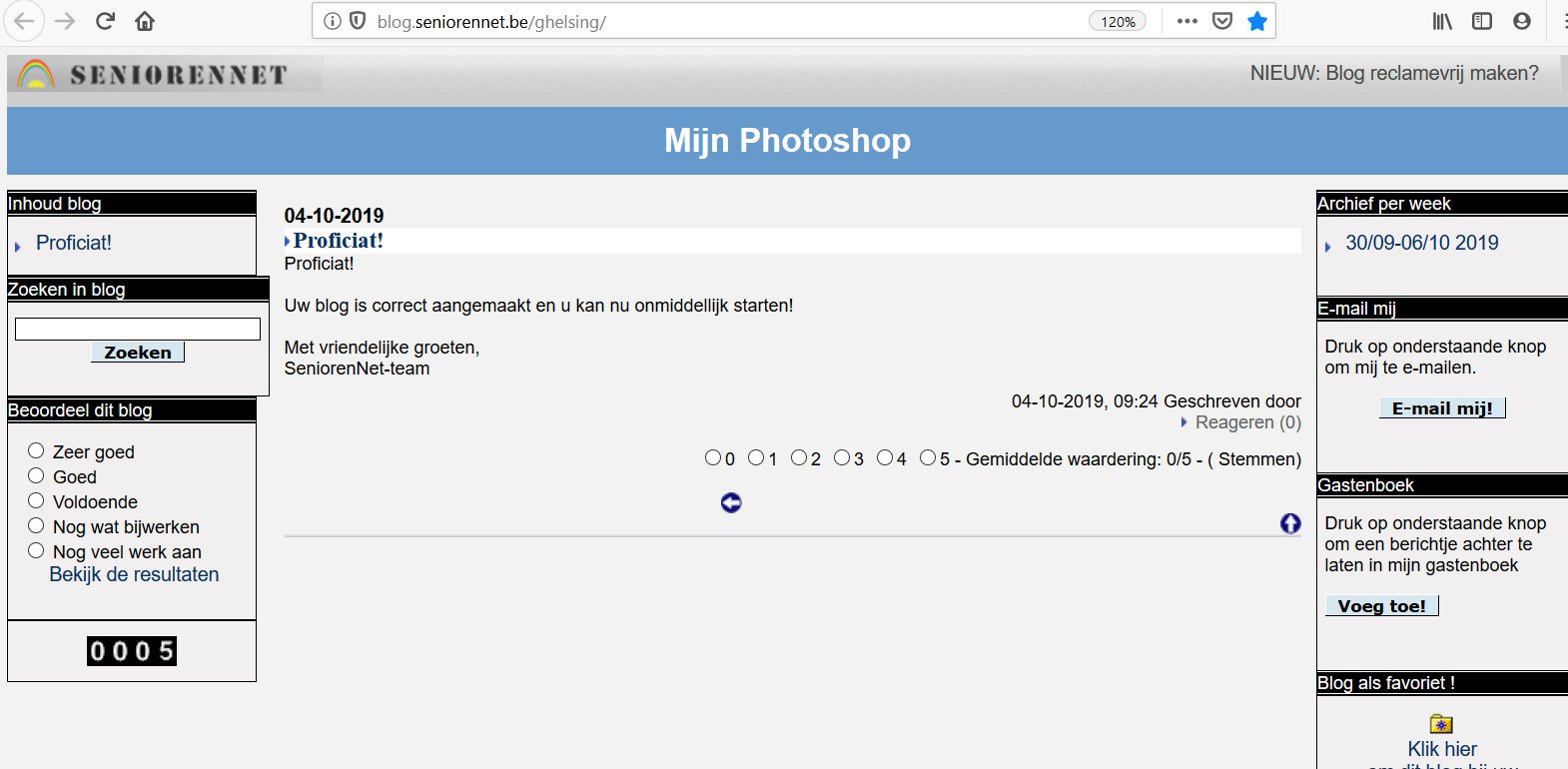Show sidebars icon in toolbar
Viewport: 1568px width, 769px height.
tap(1482, 21)
